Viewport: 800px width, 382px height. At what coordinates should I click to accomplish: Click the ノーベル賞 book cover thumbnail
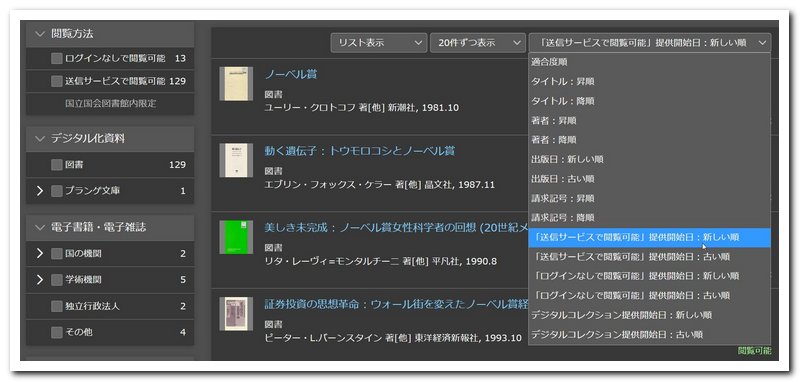tap(236, 84)
